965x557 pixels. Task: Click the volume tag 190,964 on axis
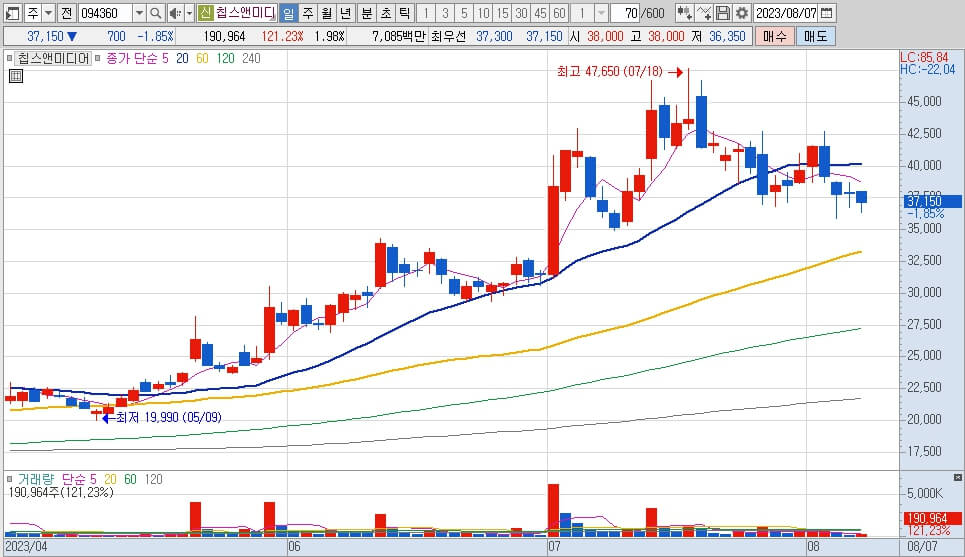pyautogui.click(x=932, y=518)
